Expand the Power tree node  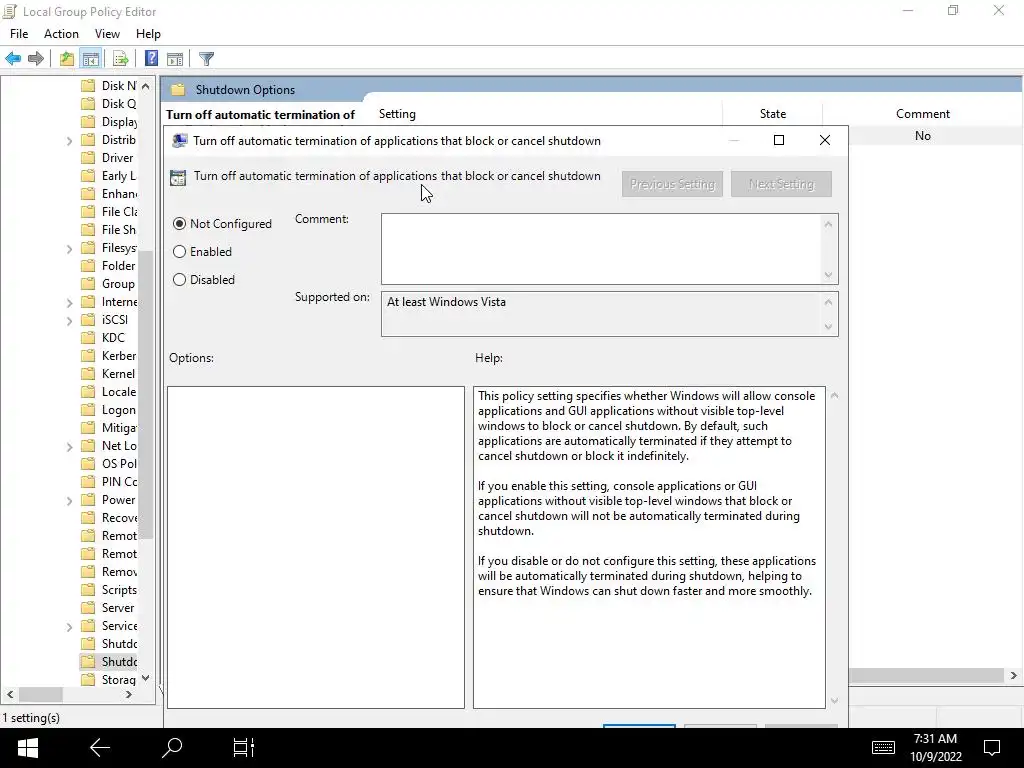[x=69, y=500]
